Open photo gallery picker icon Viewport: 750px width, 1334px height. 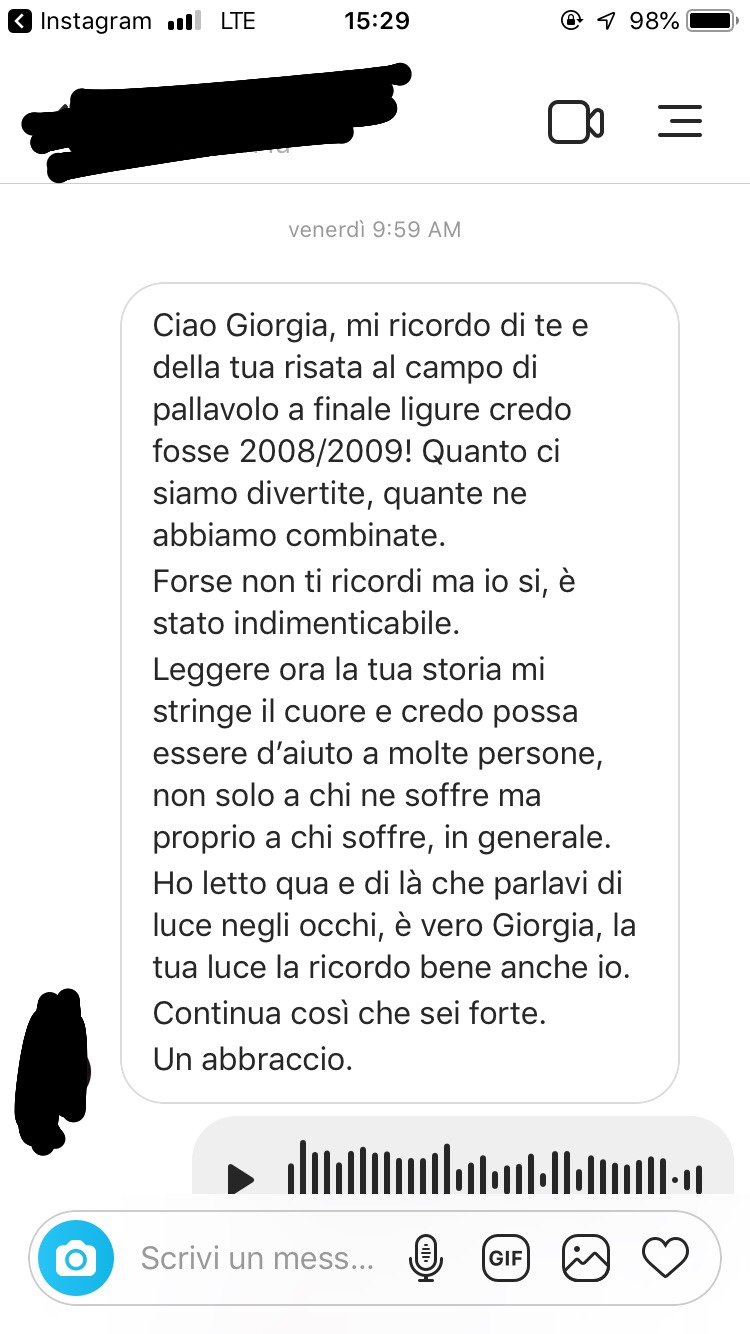tap(586, 1258)
